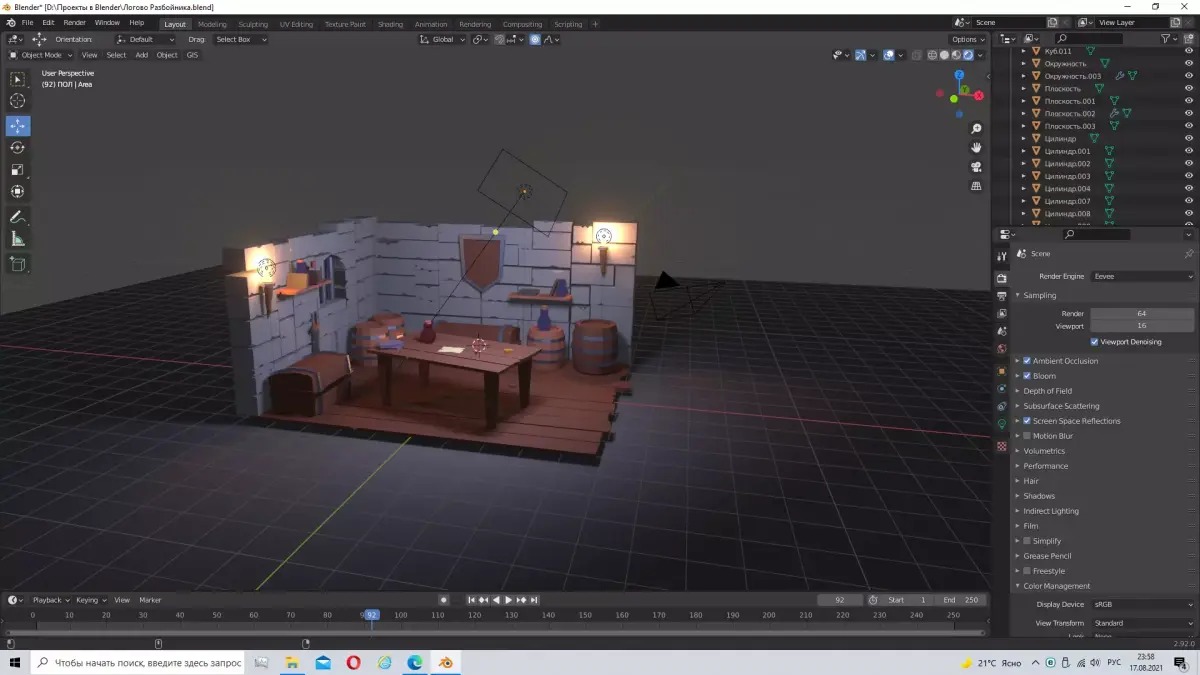Disable Viewport Denoising checkbox
Viewport: 1200px width, 675px height.
coord(1095,342)
